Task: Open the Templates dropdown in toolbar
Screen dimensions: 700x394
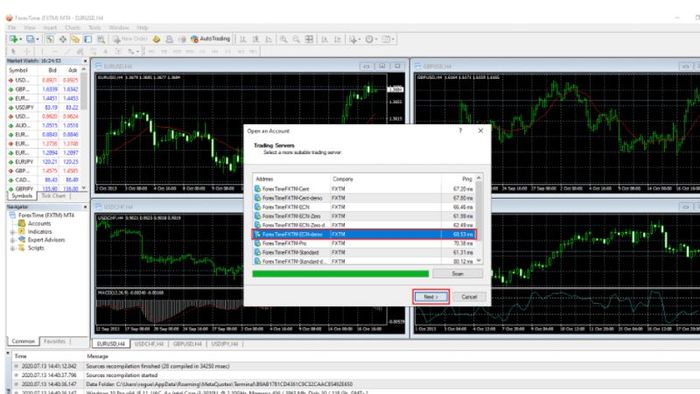Action: coord(388,39)
